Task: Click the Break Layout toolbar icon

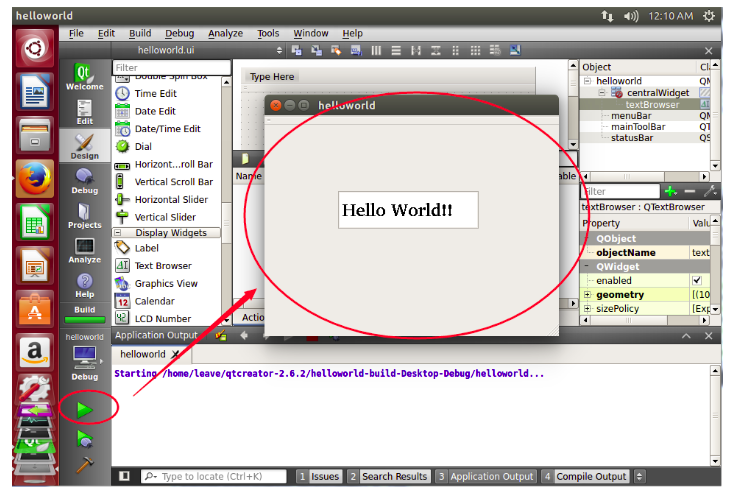Action: tap(495, 50)
